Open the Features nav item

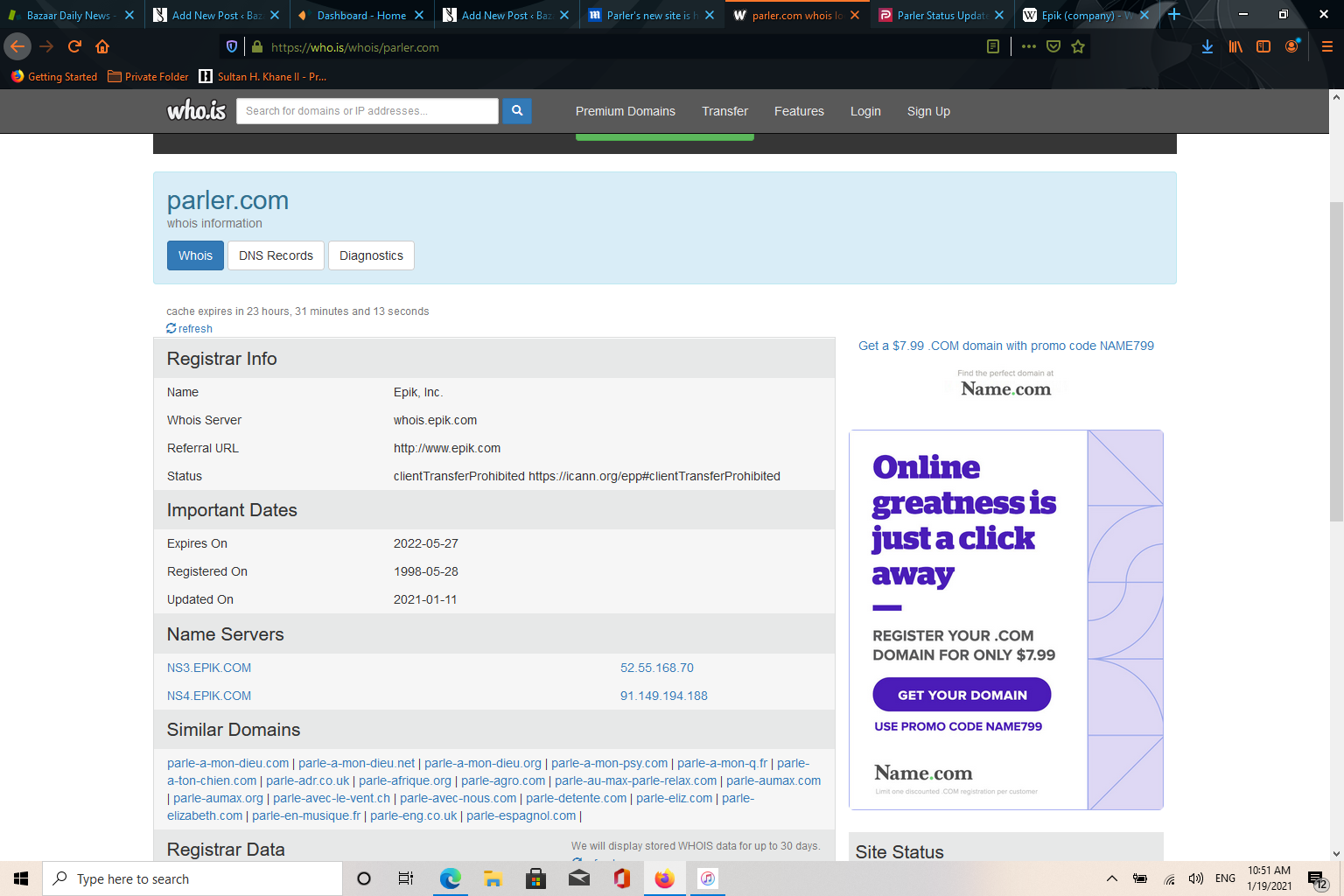799,111
